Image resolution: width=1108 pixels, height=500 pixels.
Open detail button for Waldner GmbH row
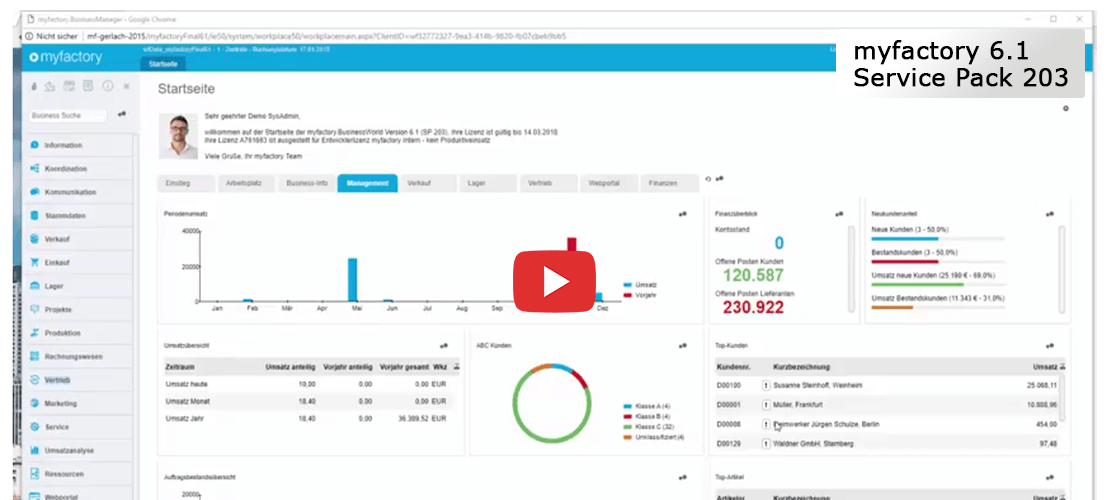765,444
